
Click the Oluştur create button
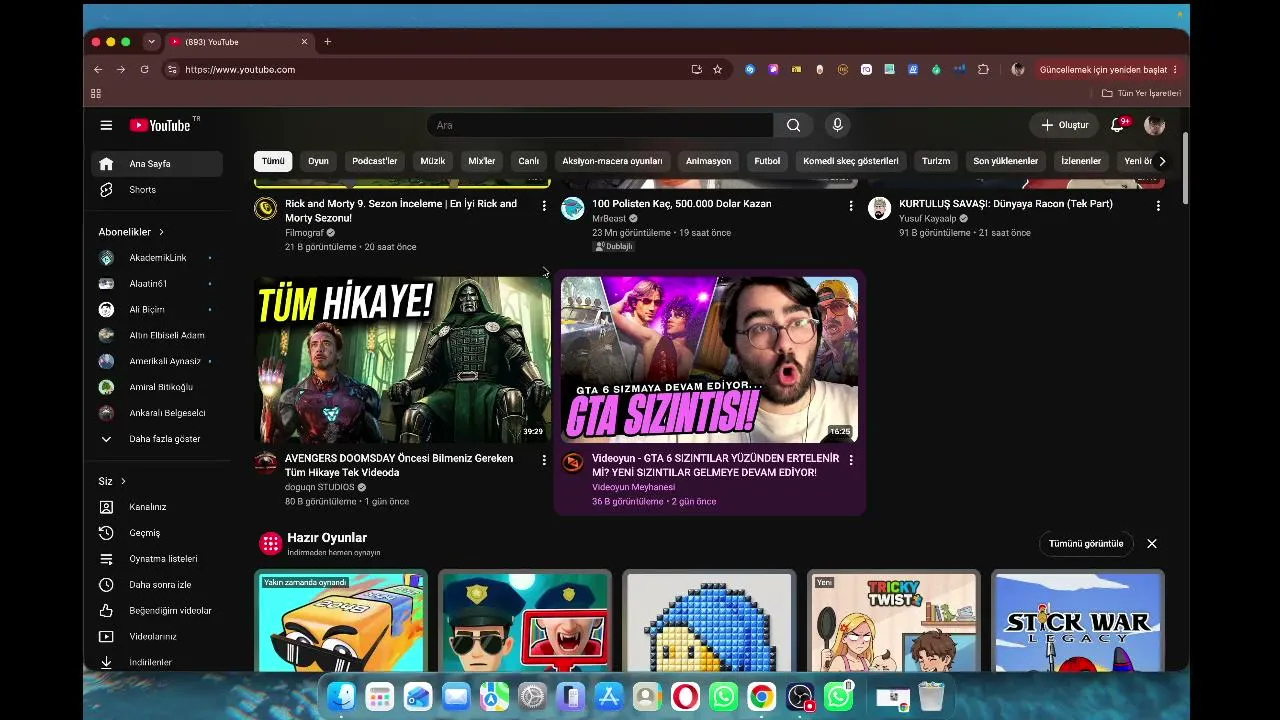(x=1064, y=125)
